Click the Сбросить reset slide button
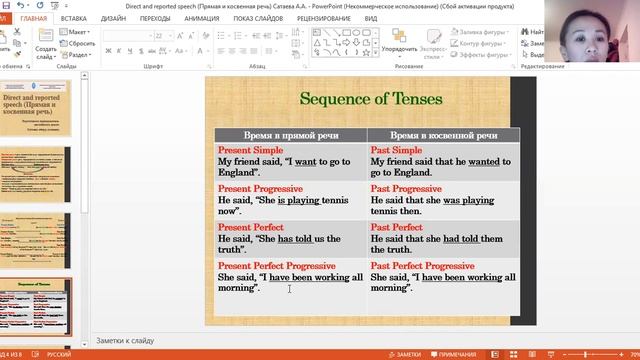 (78, 43)
